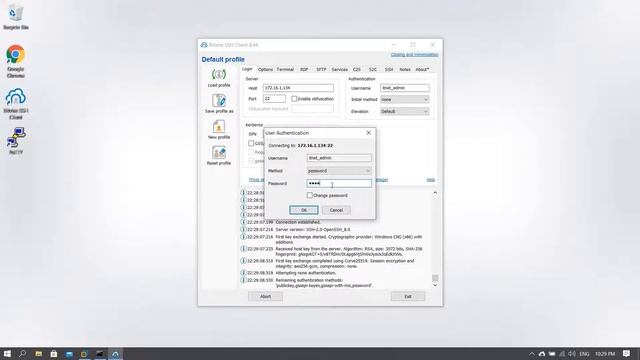Open the Bitvise SSH Client desktop shortcut

click(x=16, y=104)
